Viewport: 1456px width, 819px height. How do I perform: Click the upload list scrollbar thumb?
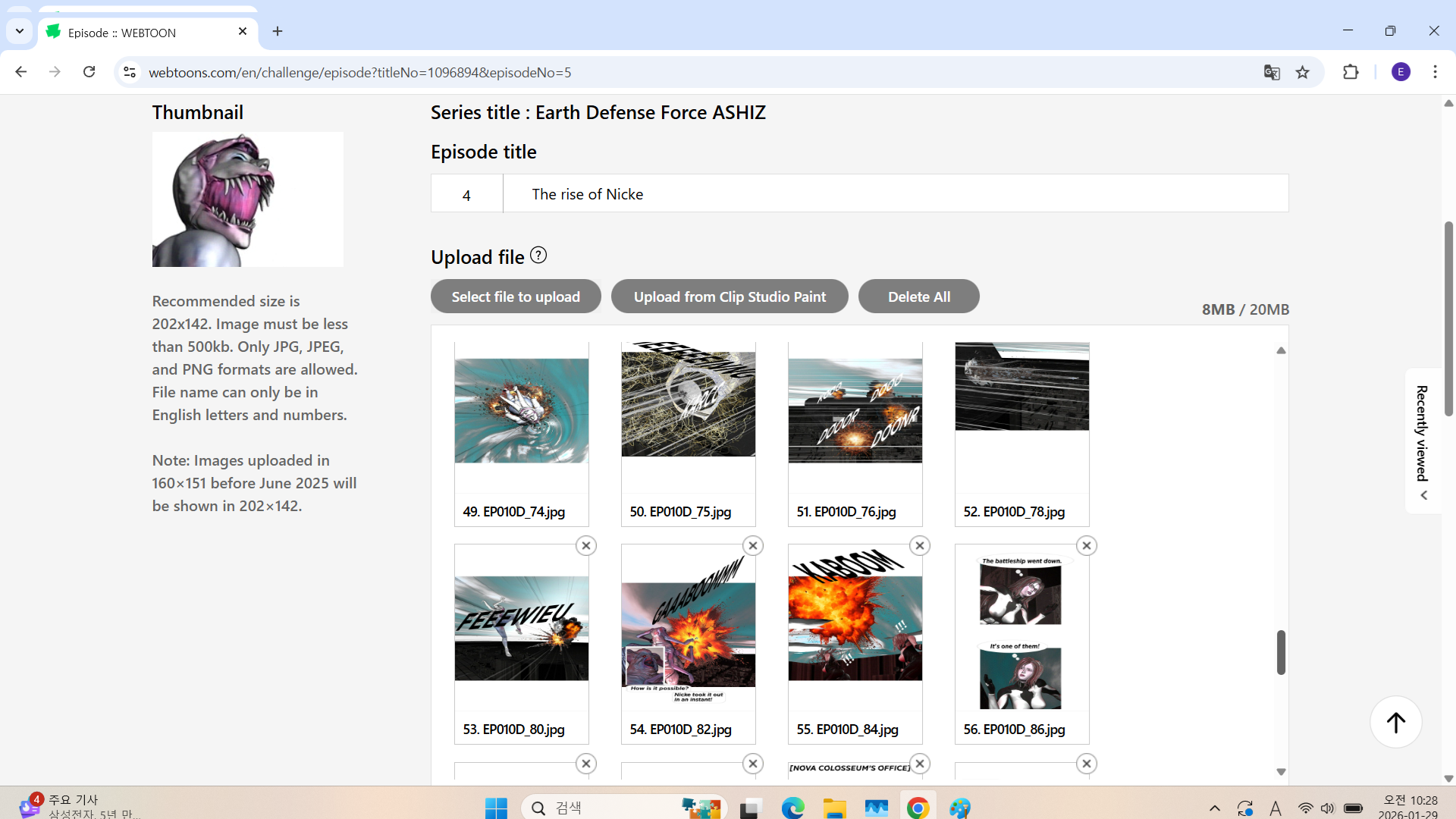tap(1281, 652)
